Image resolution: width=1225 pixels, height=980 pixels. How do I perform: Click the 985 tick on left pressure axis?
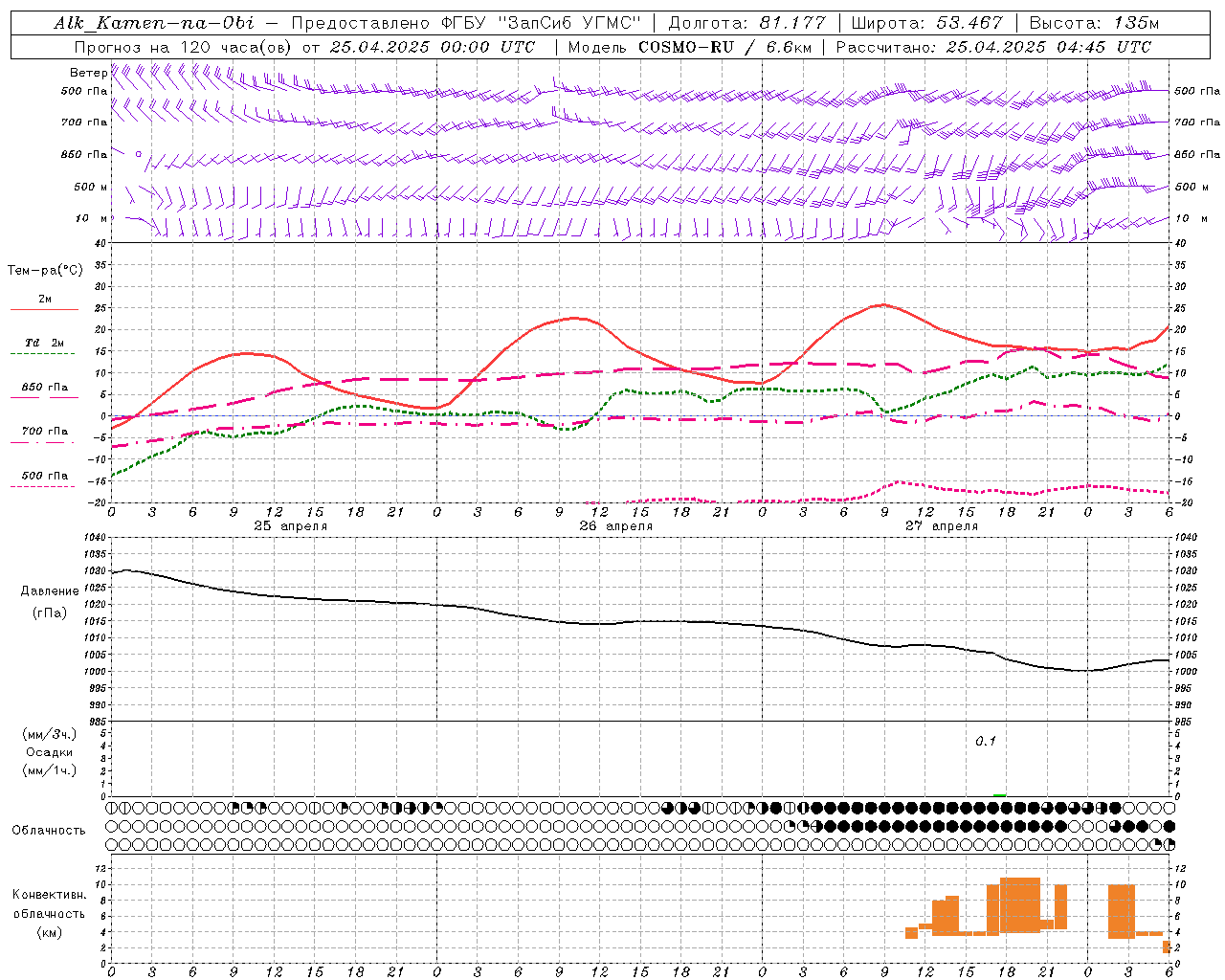96,722
